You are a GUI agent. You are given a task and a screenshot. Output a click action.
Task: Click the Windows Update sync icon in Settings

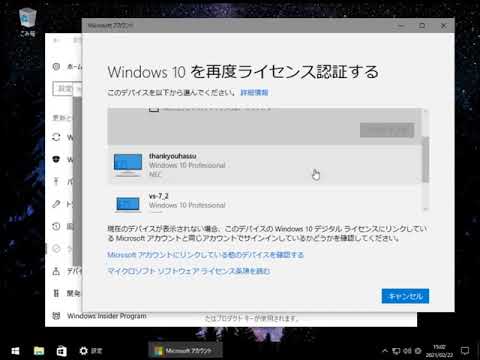(x=56, y=137)
